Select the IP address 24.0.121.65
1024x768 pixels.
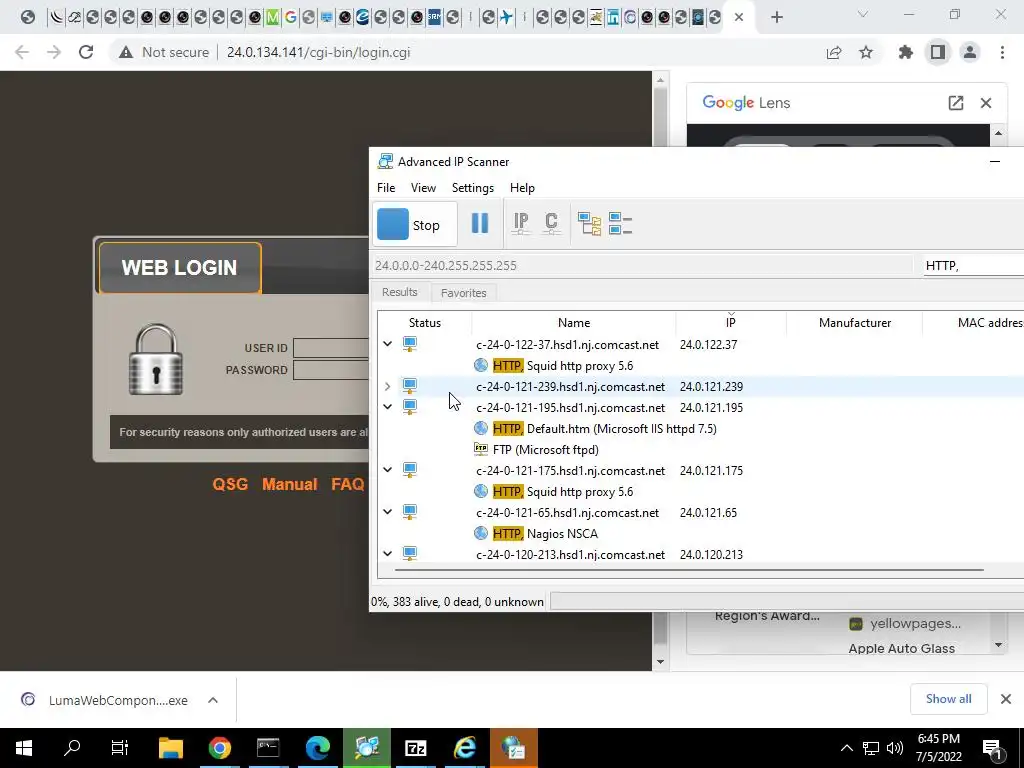pyautogui.click(x=708, y=513)
